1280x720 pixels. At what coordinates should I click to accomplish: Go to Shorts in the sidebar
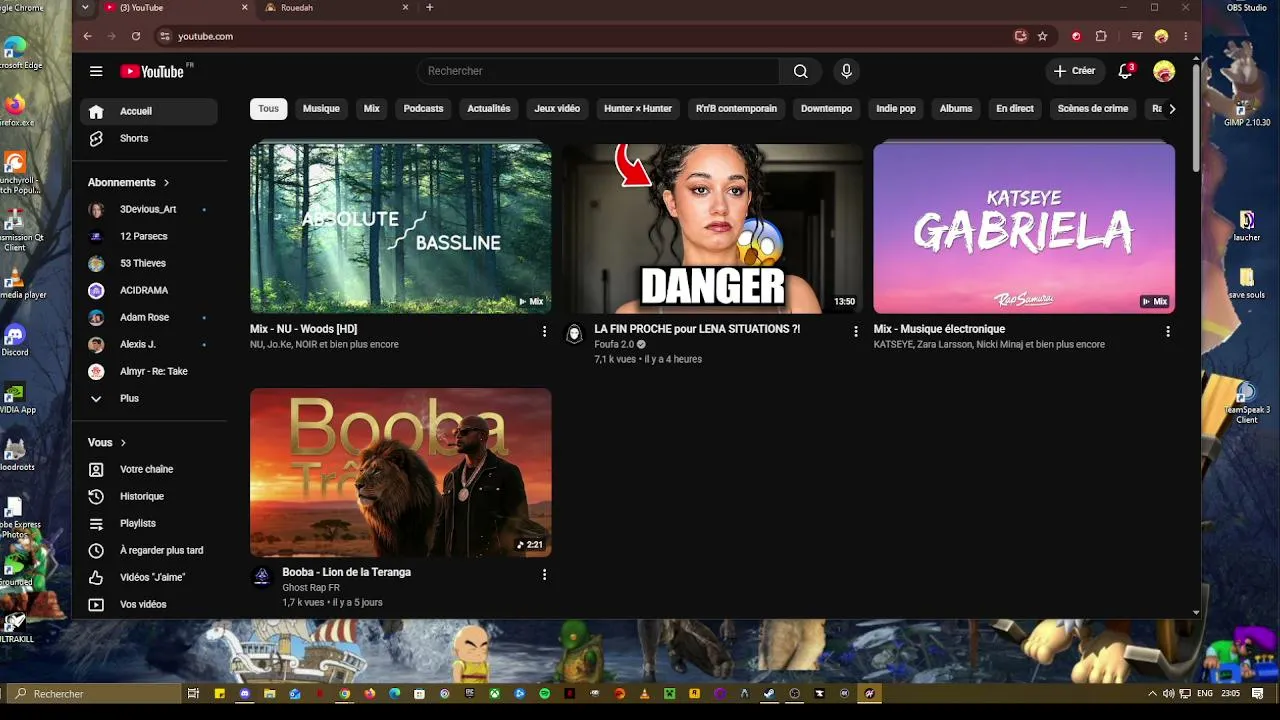149,138
